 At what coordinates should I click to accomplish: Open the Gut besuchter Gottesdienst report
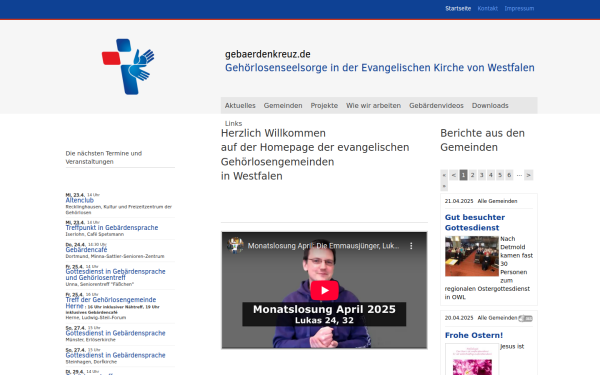pyautogui.click(x=475, y=222)
